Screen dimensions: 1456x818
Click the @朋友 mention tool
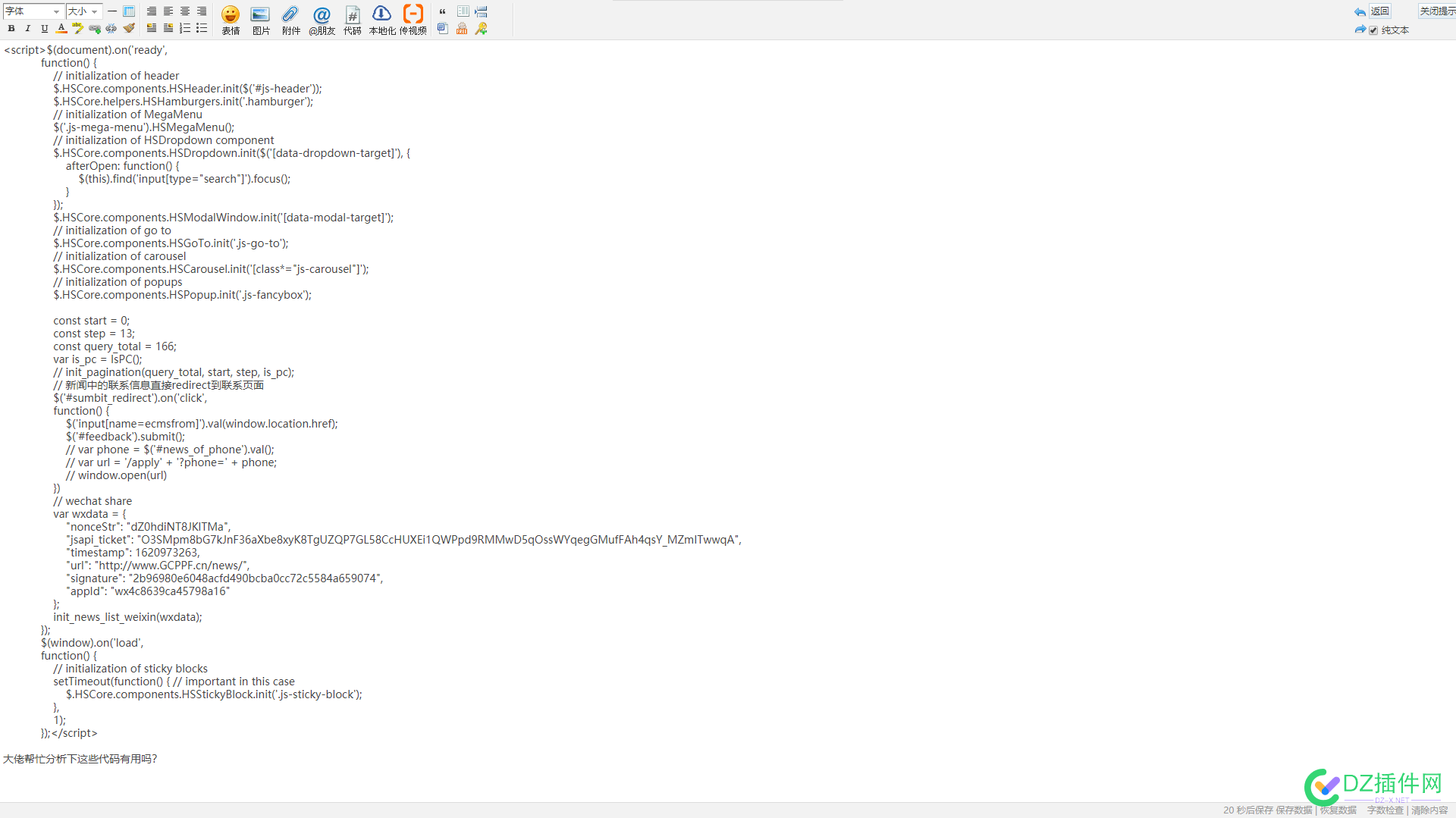click(322, 20)
